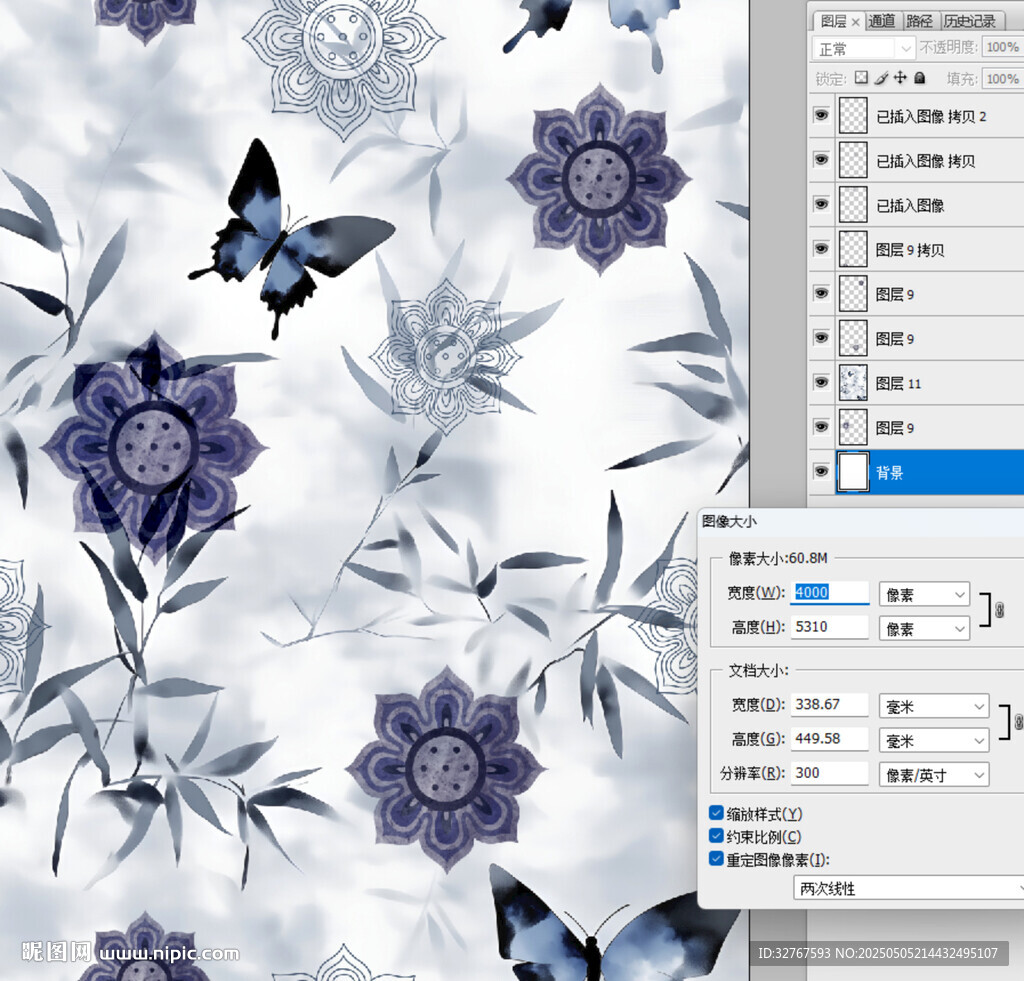Click the lock transparent pixels icon
This screenshot has width=1024, height=981.
[862, 78]
